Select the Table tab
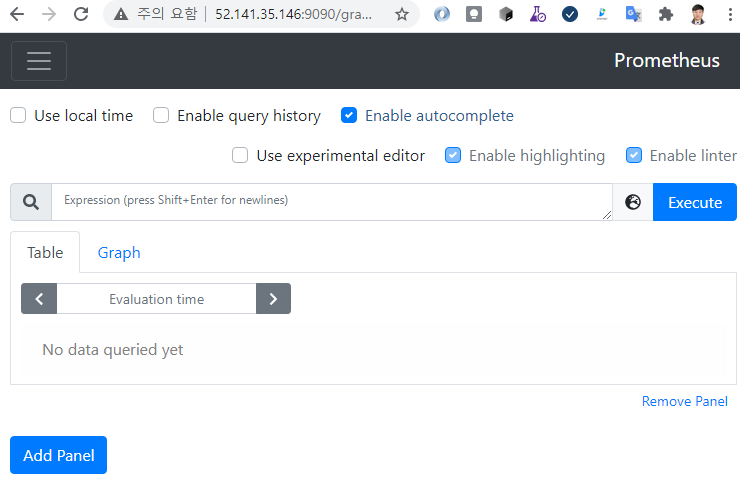The image size is (740, 489). coord(45,252)
